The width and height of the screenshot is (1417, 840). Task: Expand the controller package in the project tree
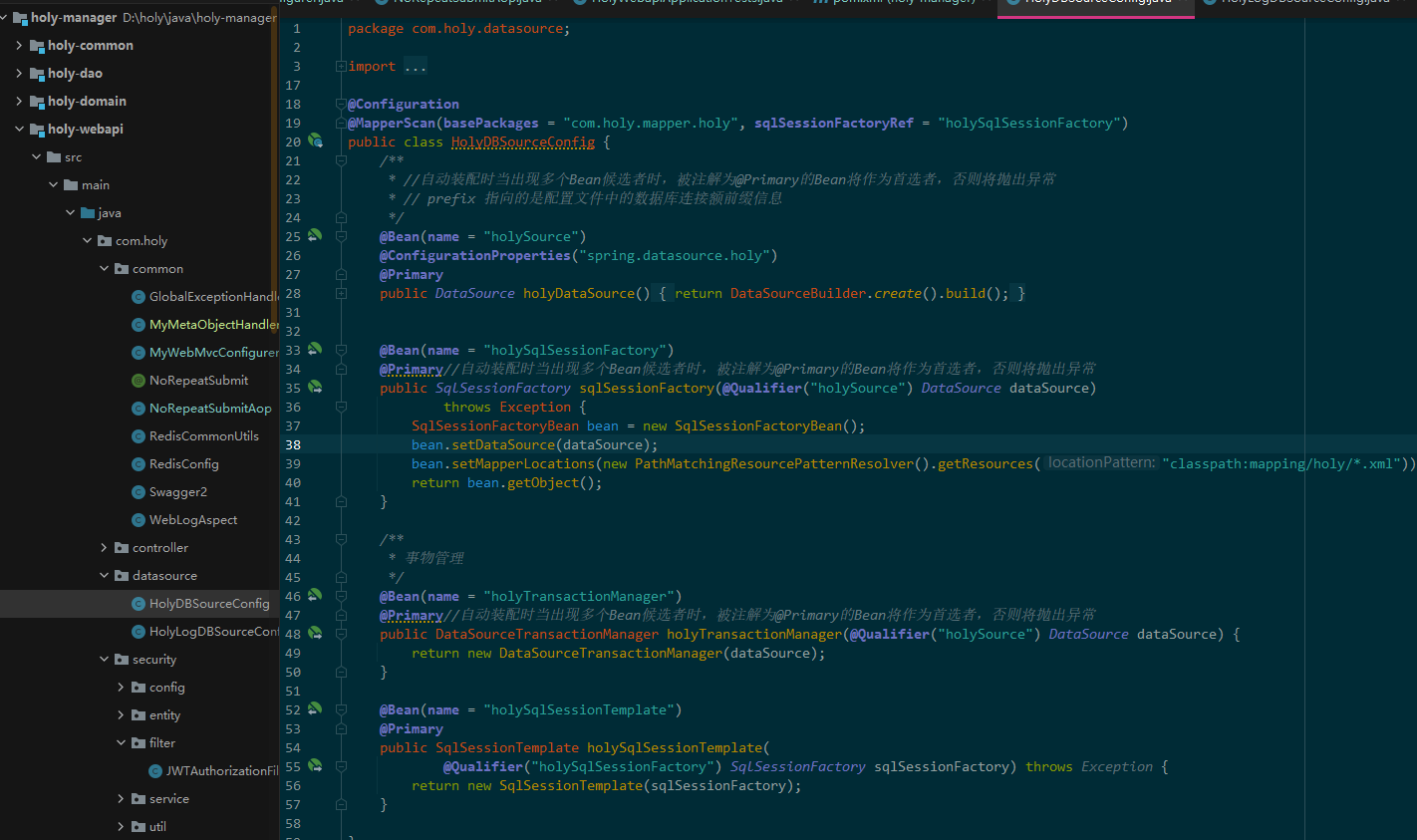[x=104, y=547]
